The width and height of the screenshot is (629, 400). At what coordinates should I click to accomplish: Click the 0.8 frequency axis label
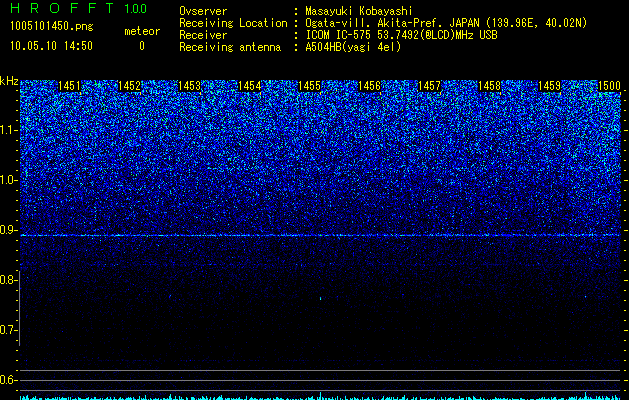9,280
